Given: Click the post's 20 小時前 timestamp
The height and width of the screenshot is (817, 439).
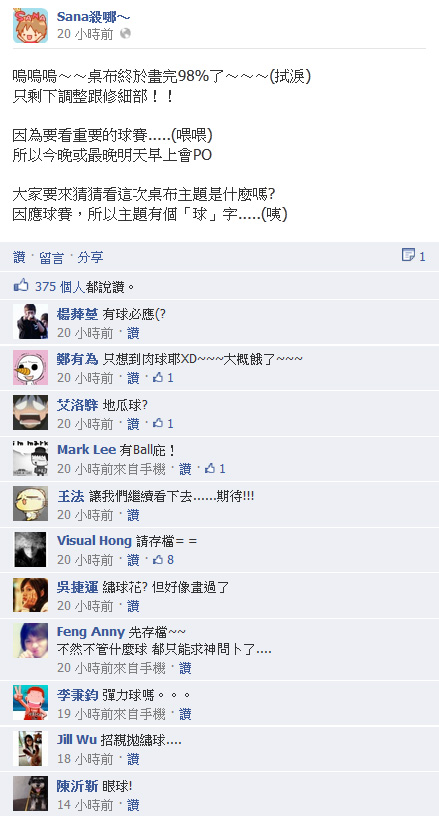Looking at the screenshot, I should (x=85, y=34).
